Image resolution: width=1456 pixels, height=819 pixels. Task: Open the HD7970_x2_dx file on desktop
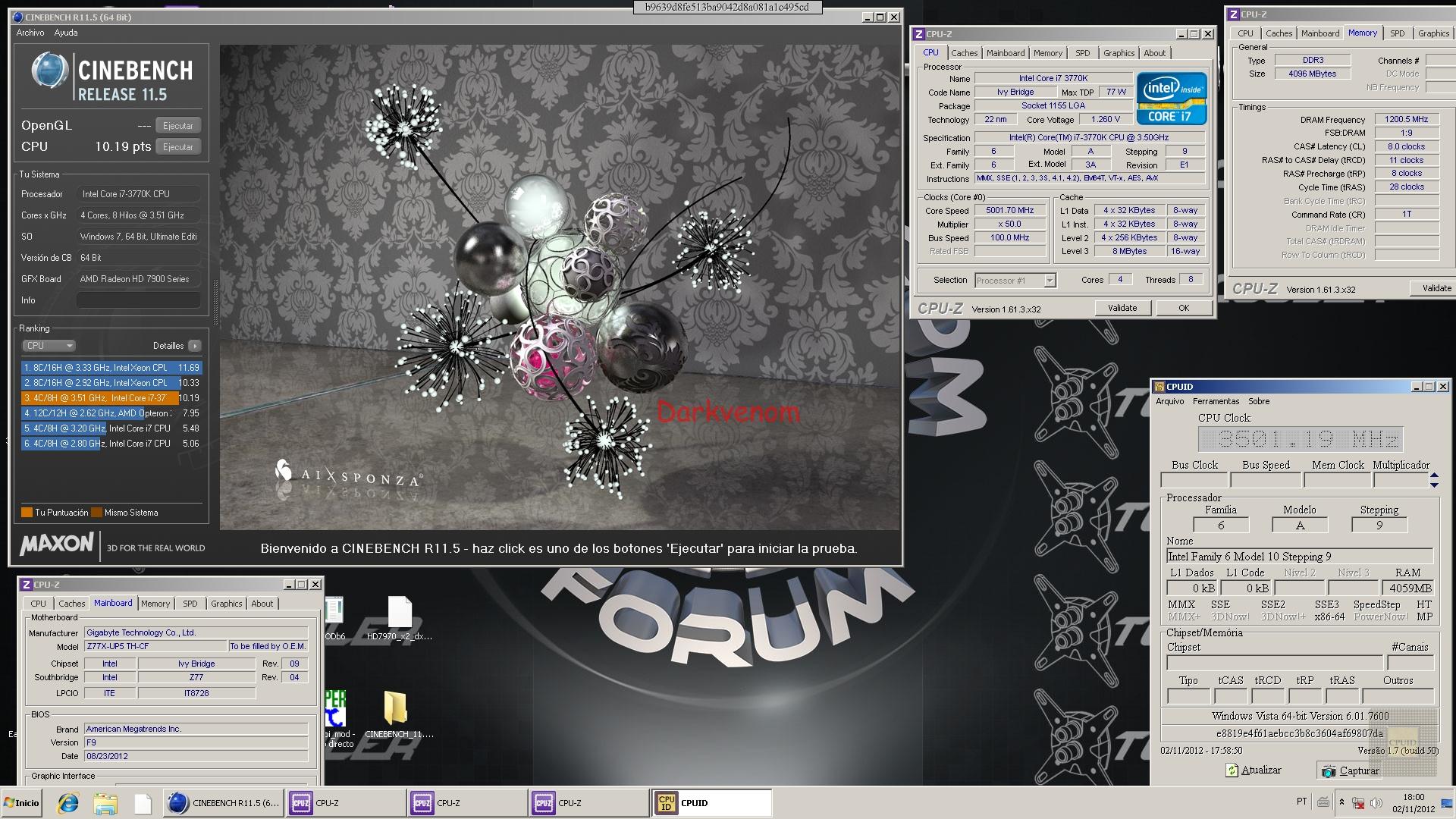click(x=400, y=619)
